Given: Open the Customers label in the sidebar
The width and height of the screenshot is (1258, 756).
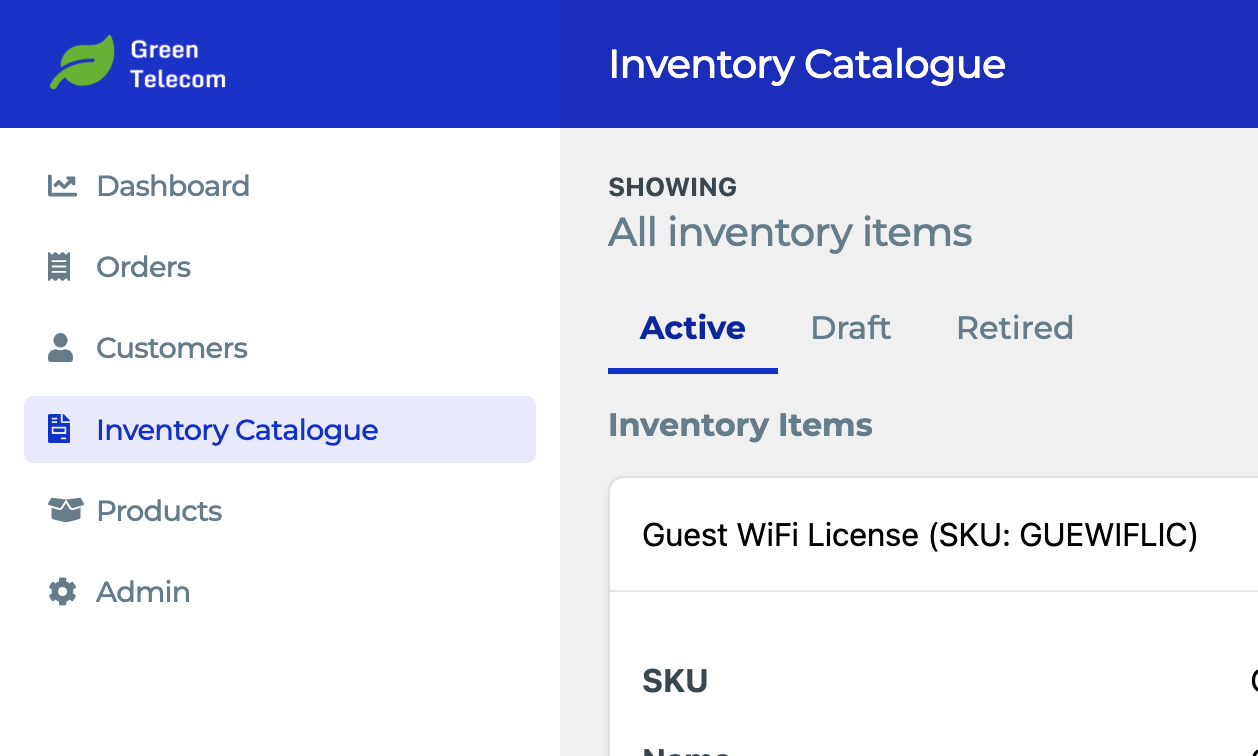Looking at the screenshot, I should pos(172,348).
